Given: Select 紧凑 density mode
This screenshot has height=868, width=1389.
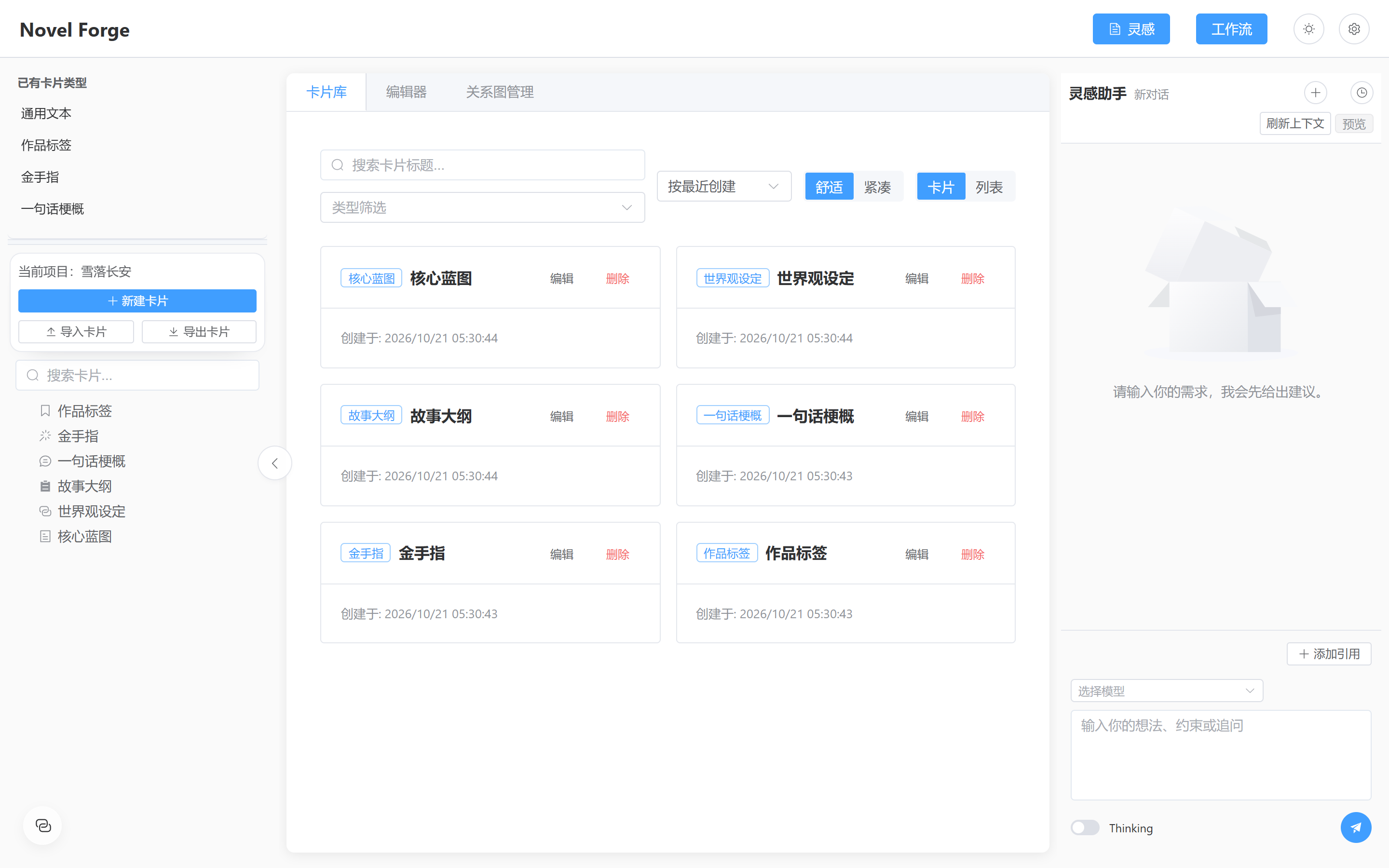Looking at the screenshot, I should tap(878, 187).
